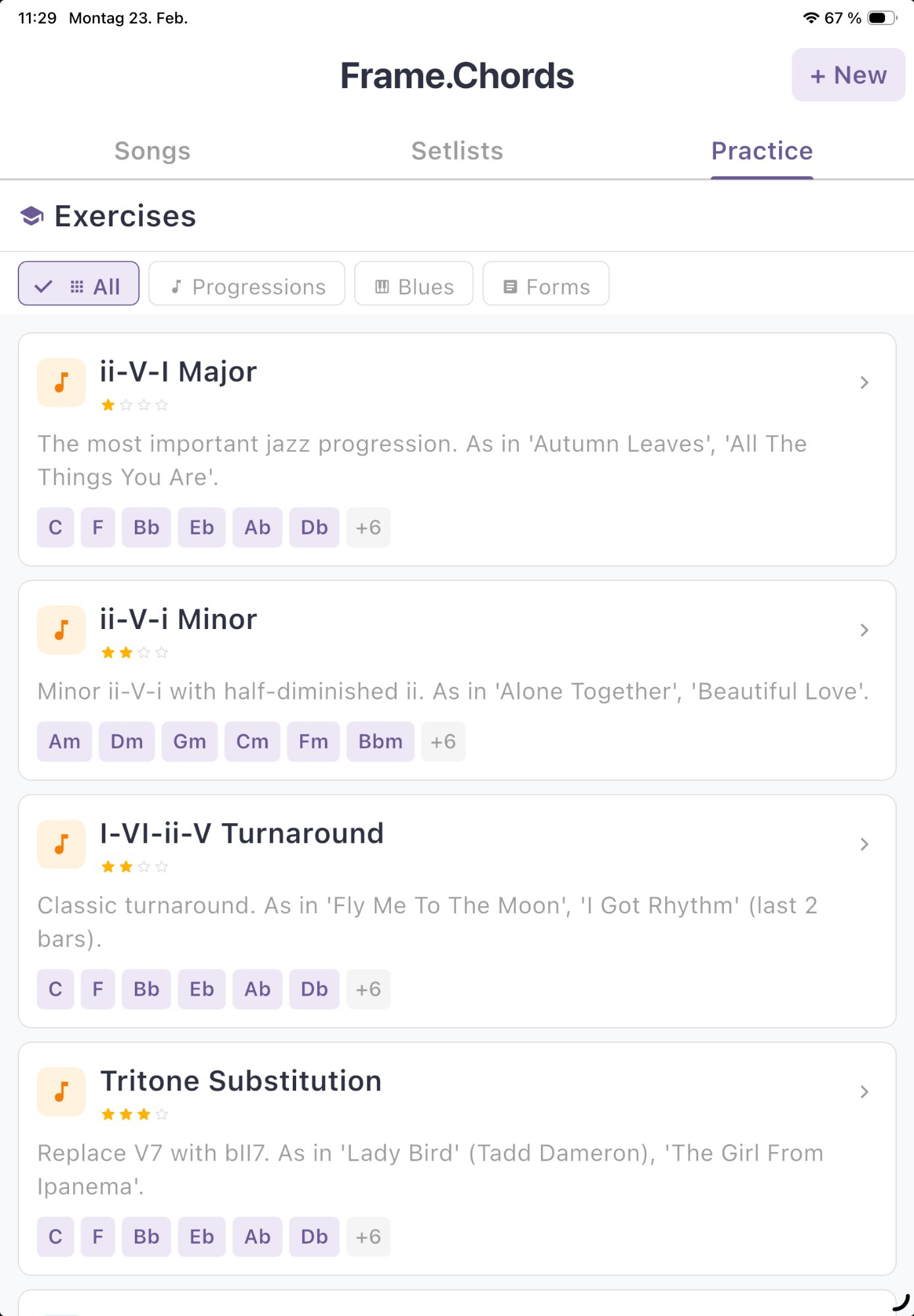Switch to the Songs tab

(152, 151)
